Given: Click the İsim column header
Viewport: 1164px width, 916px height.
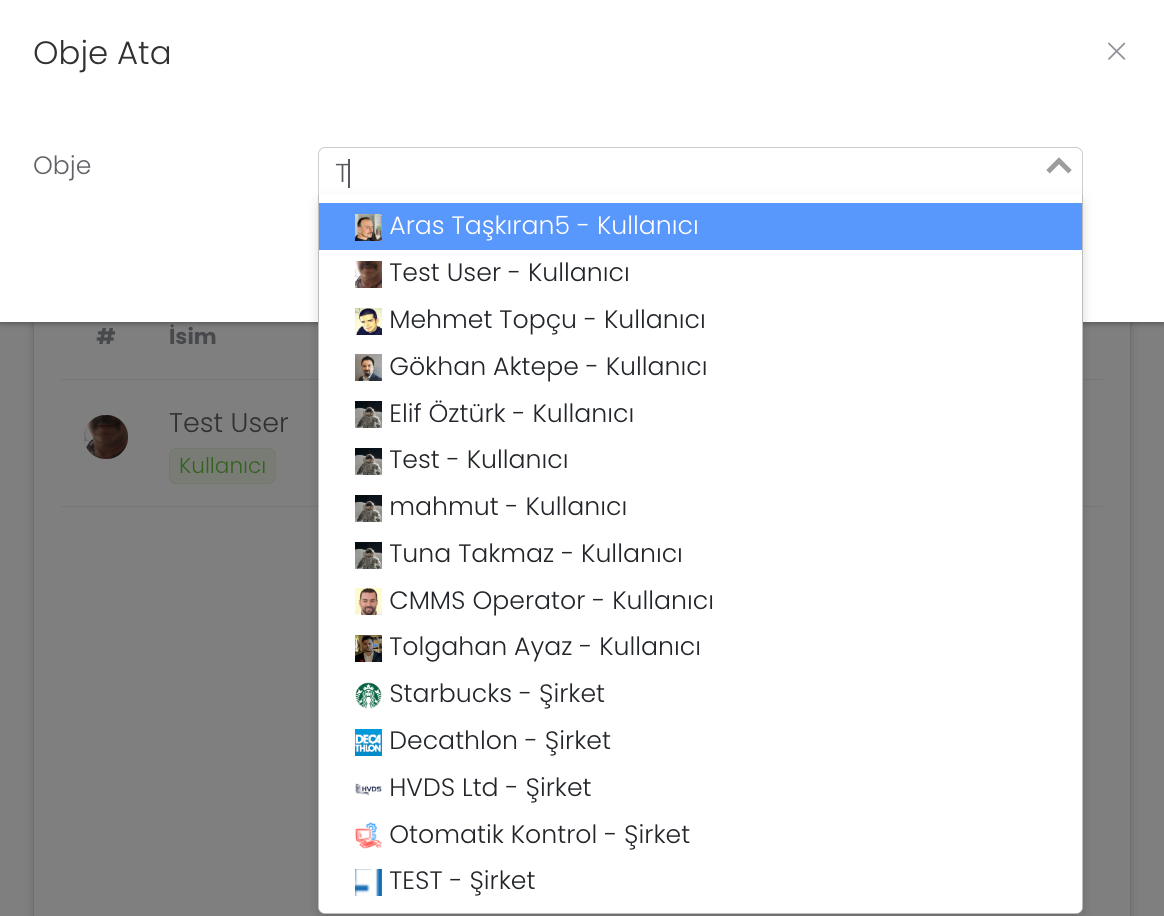Looking at the screenshot, I should [x=192, y=337].
